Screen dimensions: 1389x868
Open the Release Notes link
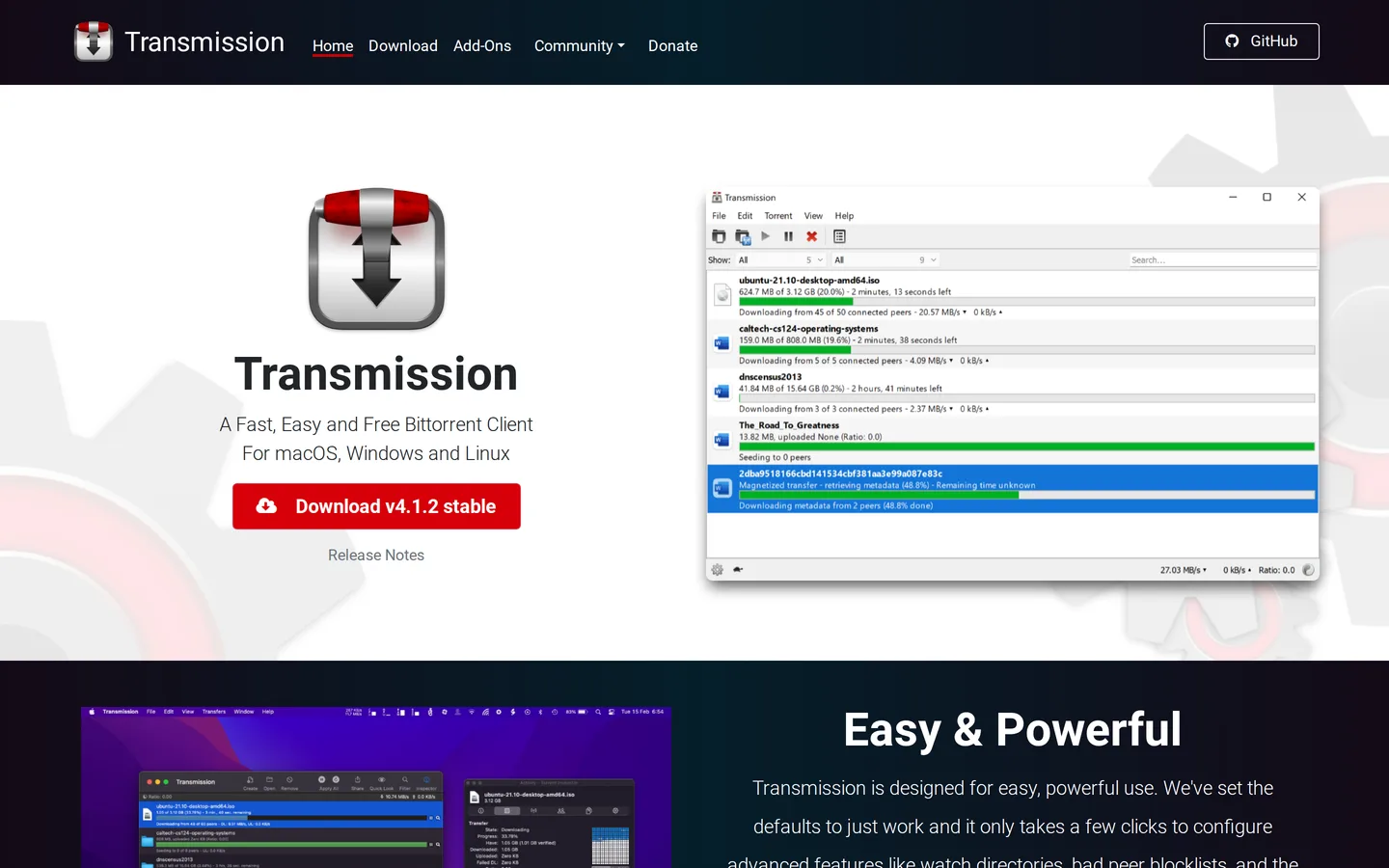pyautogui.click(x=376, y=555)
